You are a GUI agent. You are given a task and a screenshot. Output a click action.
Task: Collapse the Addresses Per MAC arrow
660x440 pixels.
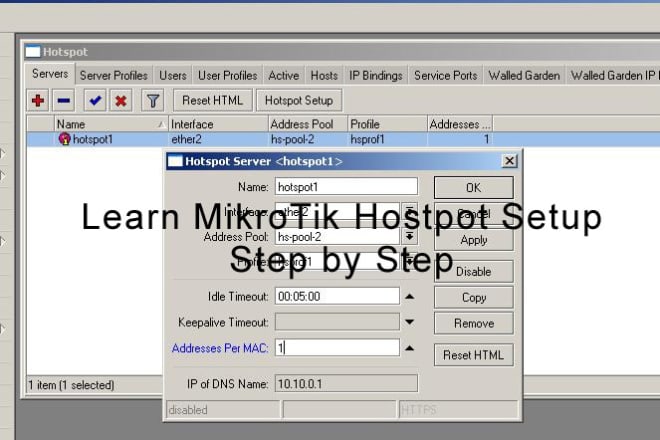409,348
